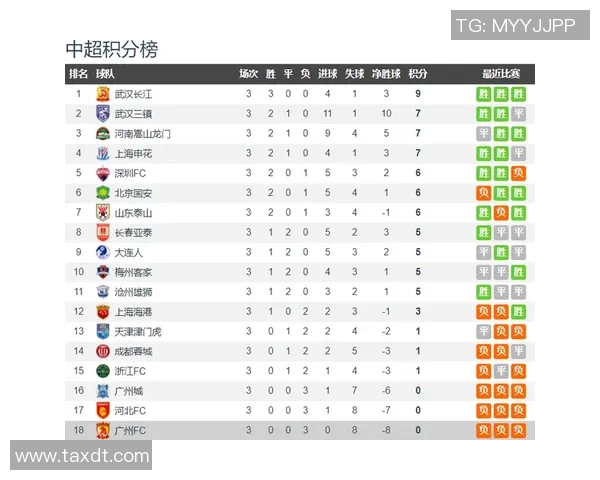
Task: Click the 北京国安 green club logo
Action: pos(102,192)
